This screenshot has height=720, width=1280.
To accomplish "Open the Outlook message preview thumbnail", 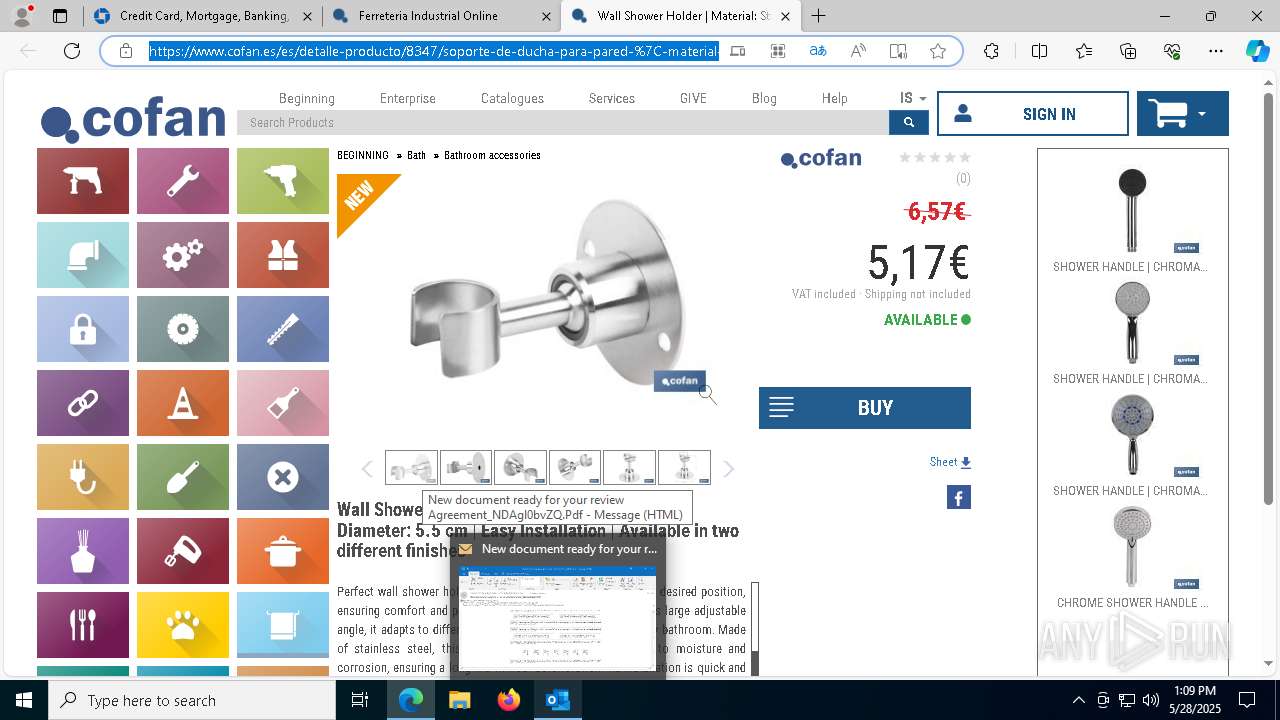I will click(557, 618).
